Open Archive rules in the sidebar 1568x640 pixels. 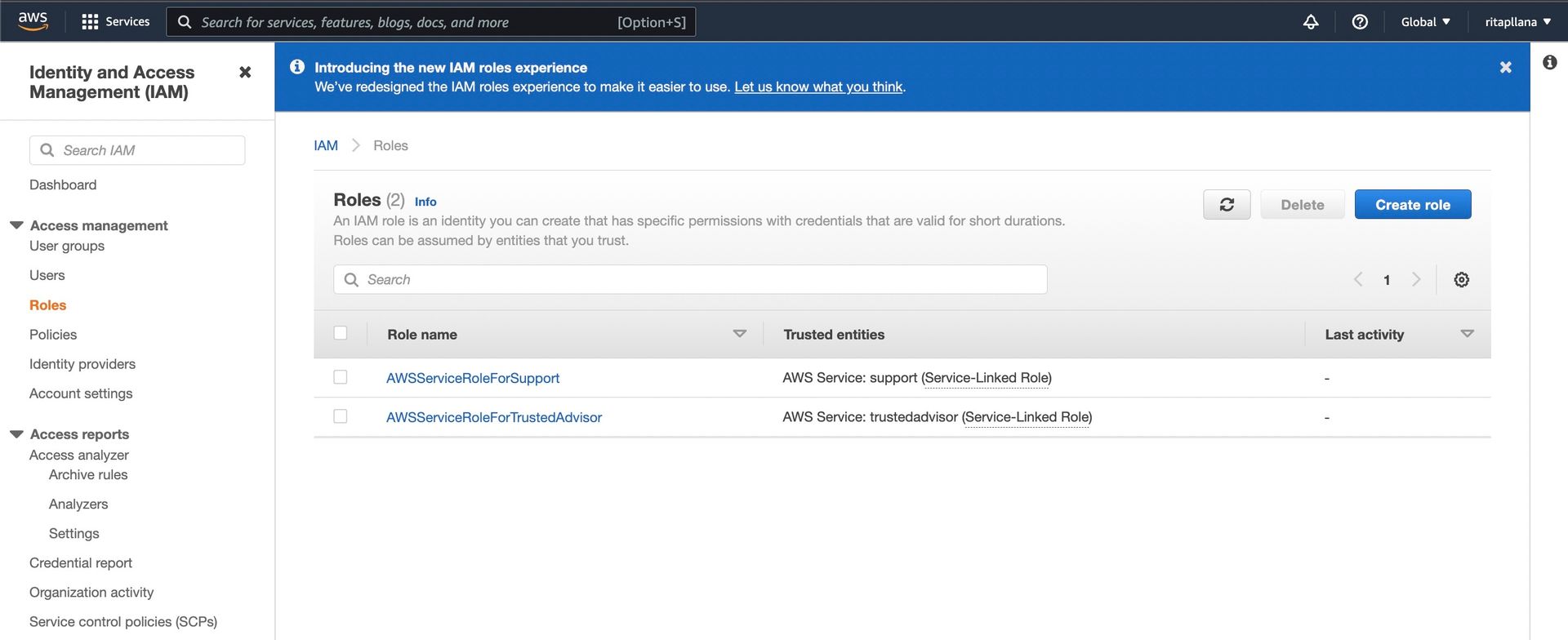88,474
